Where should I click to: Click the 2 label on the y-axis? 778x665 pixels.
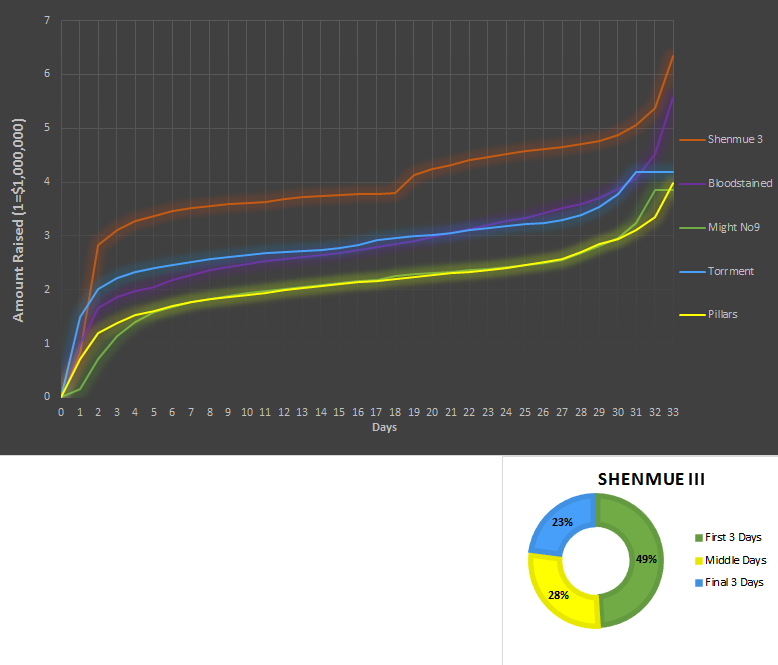[47, 289]
